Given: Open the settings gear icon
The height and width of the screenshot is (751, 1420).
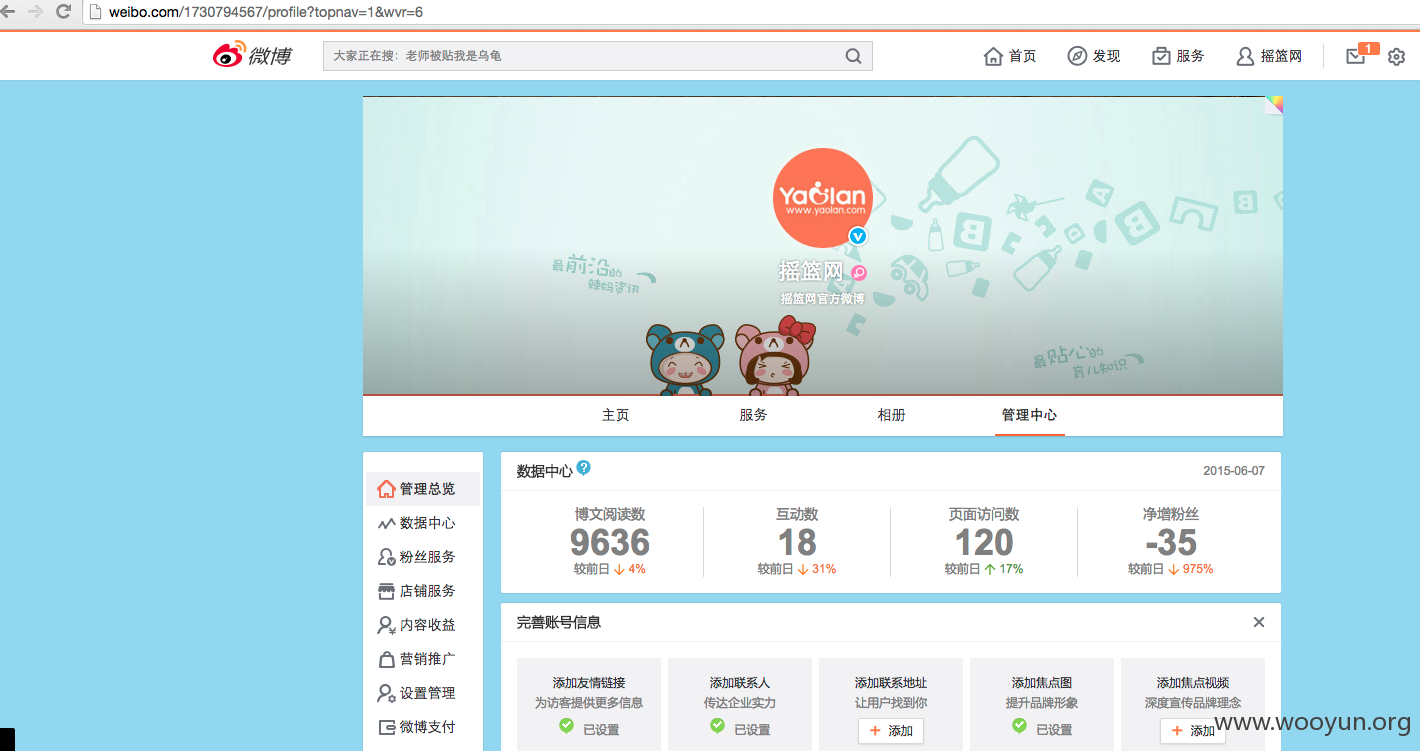Looking at the screenshot, I should click(1396, 57).
